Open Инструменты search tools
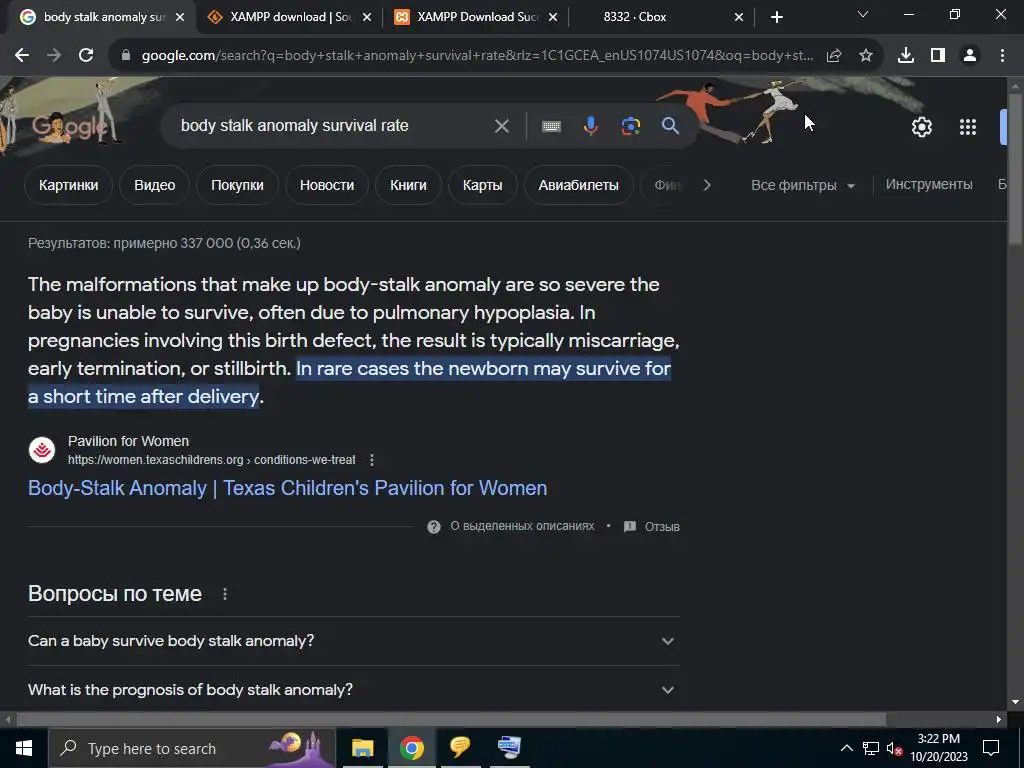1024x768 pixels. (929, 185)
